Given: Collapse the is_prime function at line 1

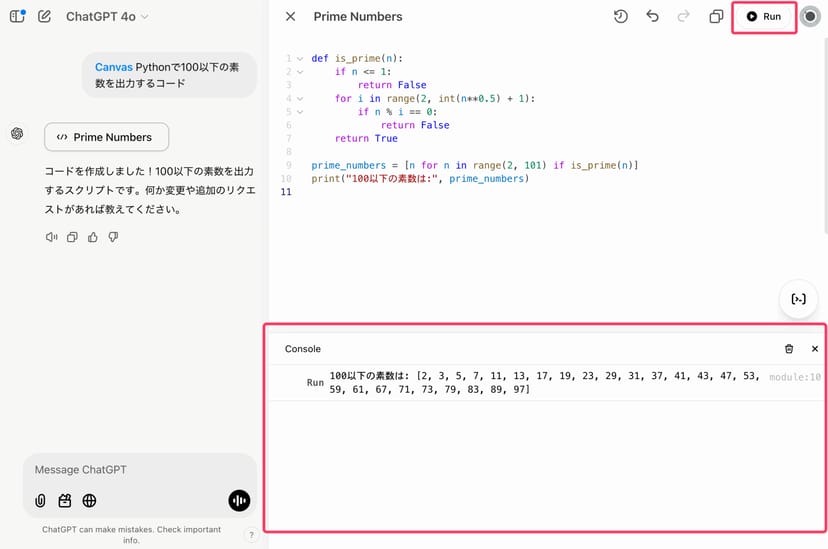Looking at the screenshot, I should 299,59.
